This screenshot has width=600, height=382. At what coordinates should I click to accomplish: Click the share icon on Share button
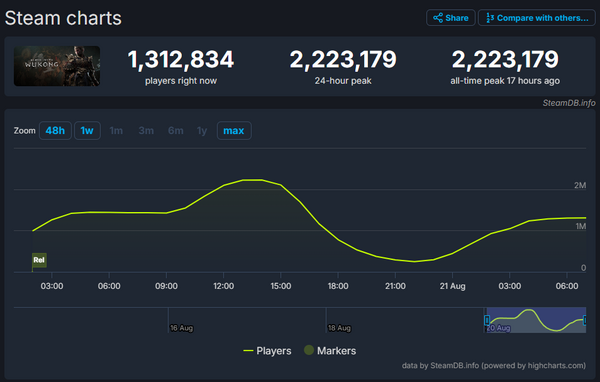point(438,18)
